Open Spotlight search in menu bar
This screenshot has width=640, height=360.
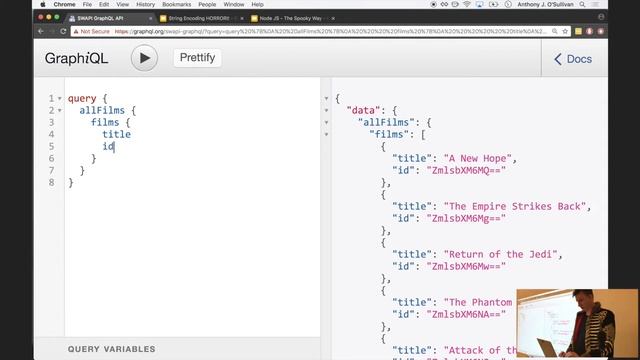[582, 4]
